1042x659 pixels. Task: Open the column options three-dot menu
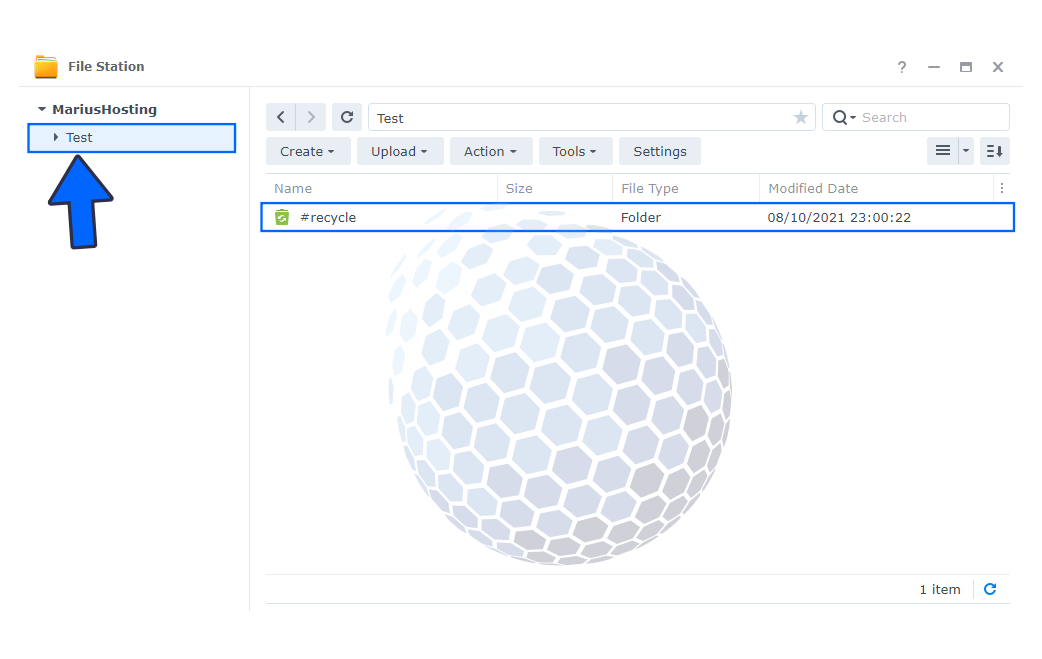point(1002,188)
